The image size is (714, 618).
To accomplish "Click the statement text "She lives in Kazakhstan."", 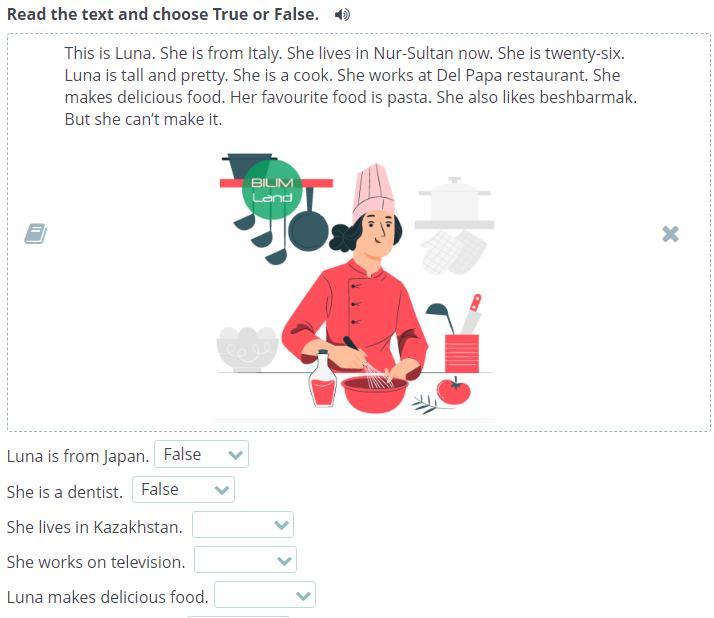I will tap(95, 527).
